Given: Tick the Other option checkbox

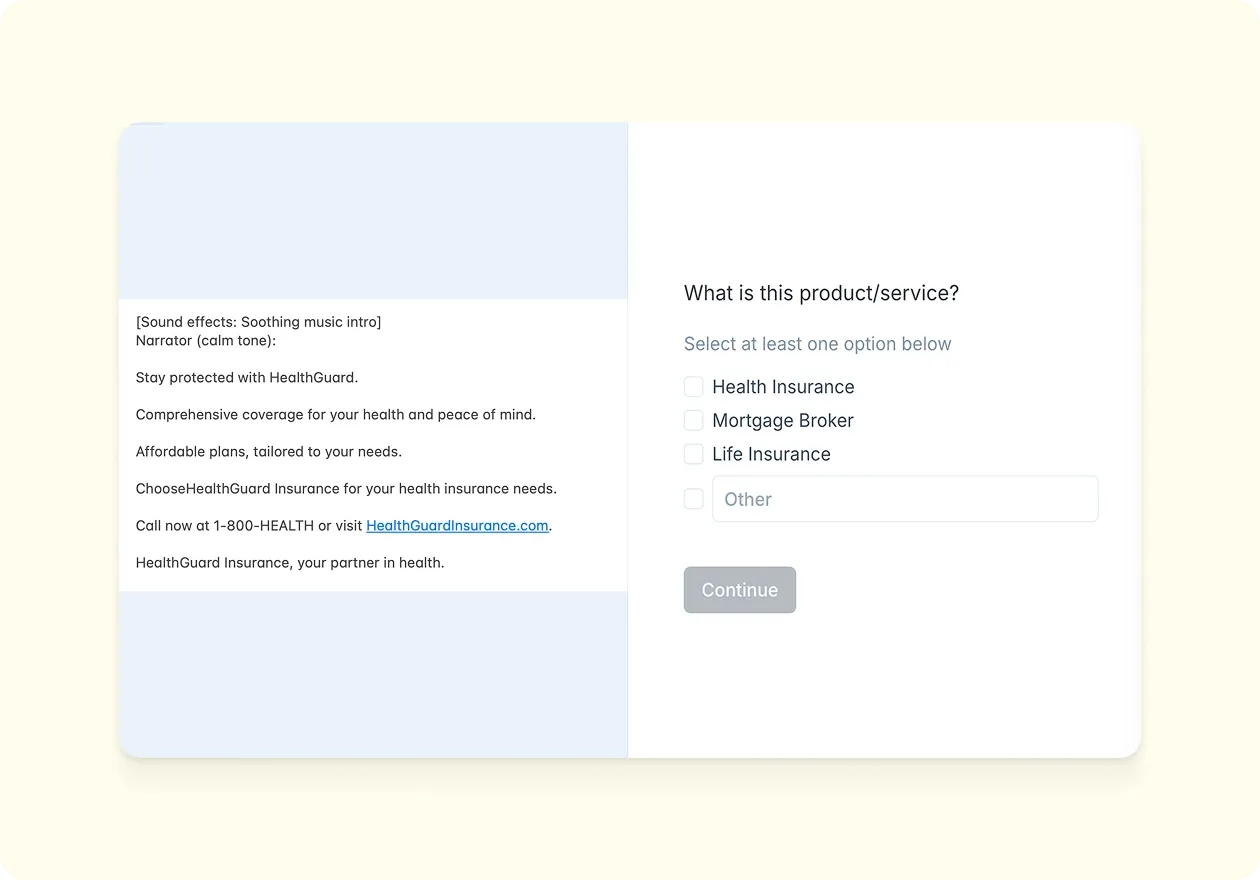Looking at the screenshot, I should [x=693, y=498].
